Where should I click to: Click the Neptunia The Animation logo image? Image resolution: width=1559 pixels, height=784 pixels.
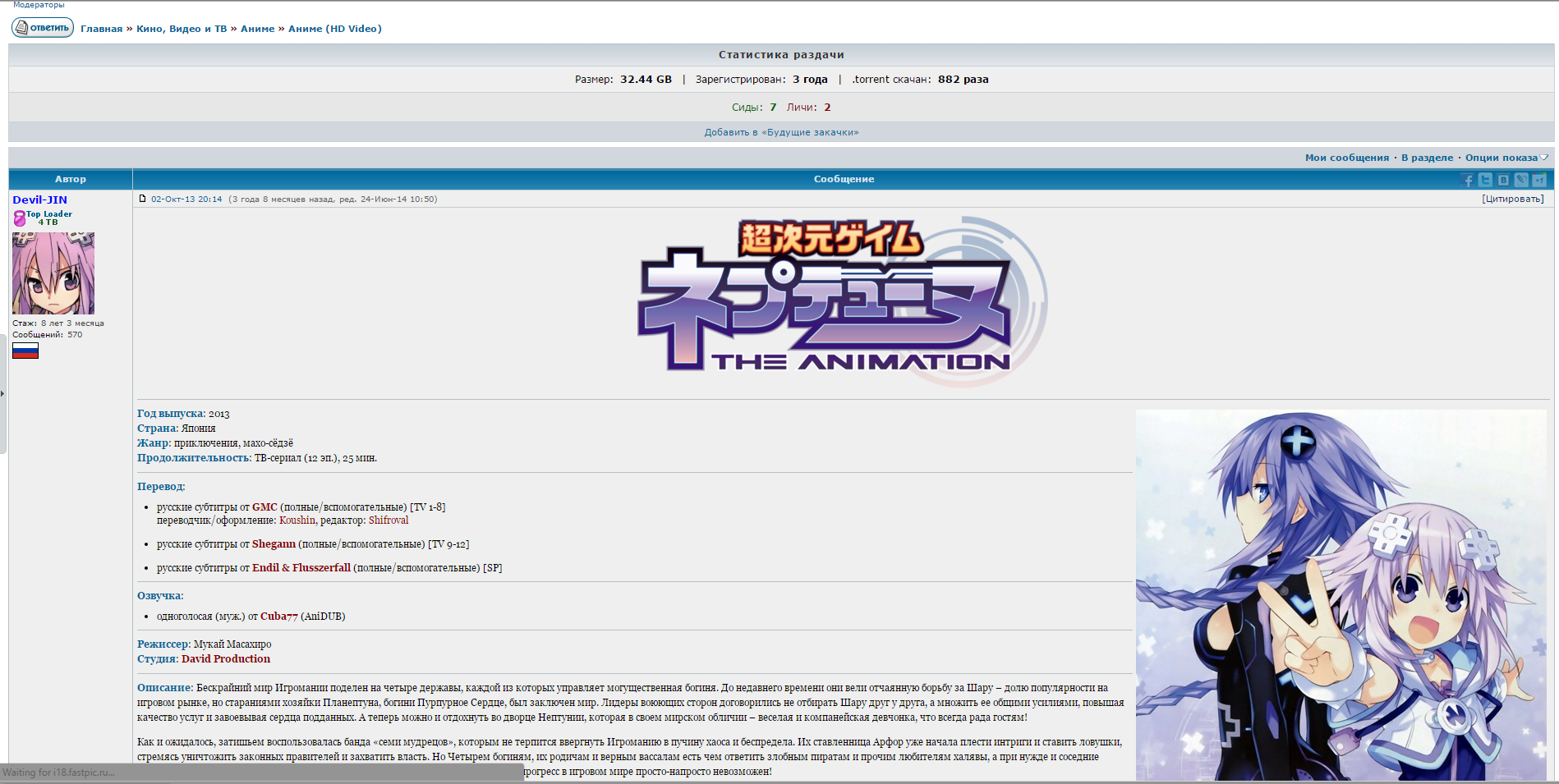(844, 301)
